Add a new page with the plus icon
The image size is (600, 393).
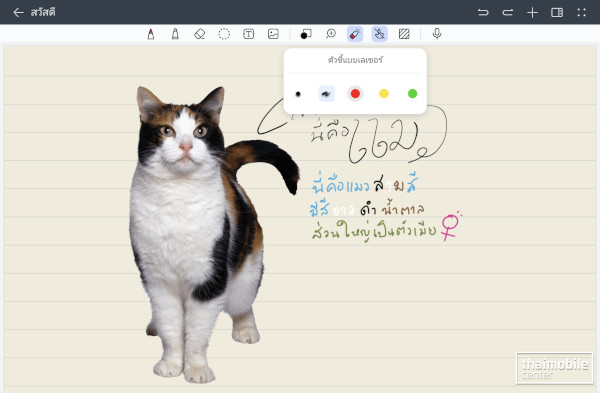532,13
